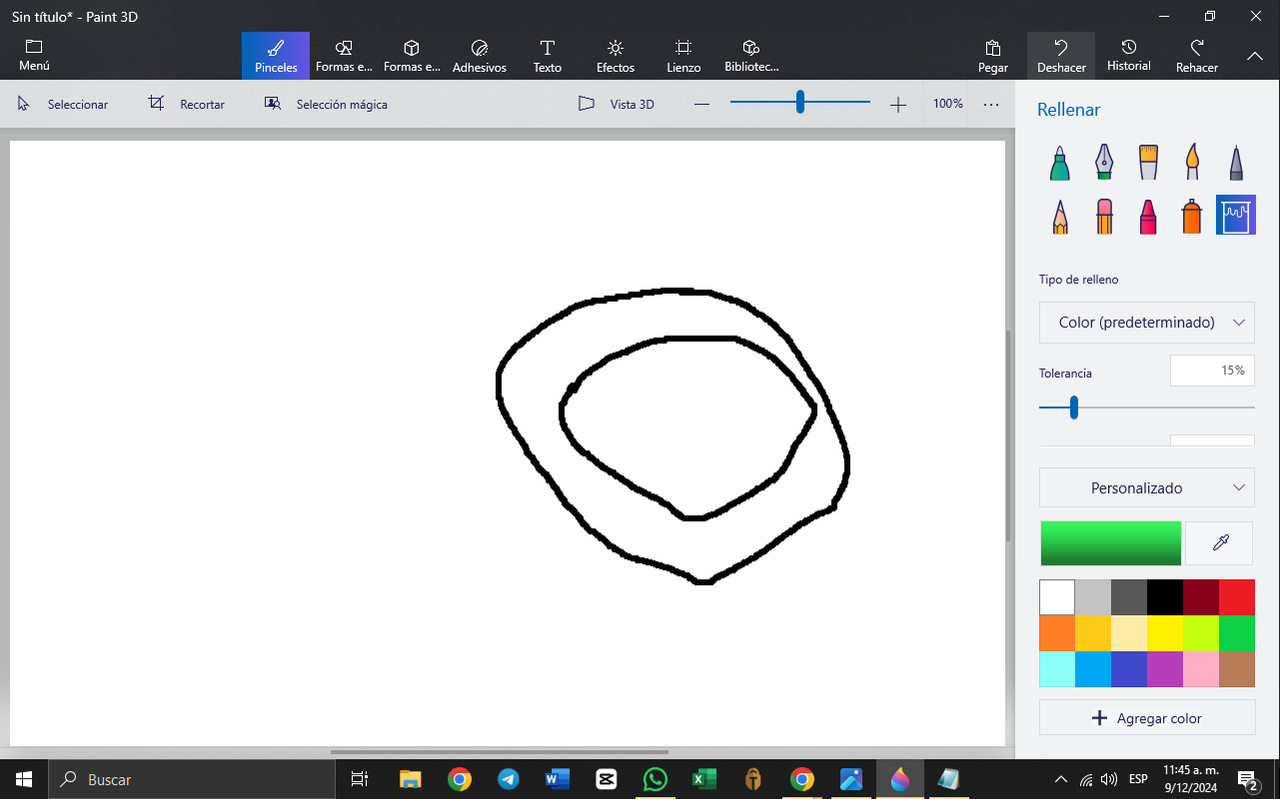The image size is (1280, 799).
Task: Open the Historial panel
Action: tap(1129, 56)
